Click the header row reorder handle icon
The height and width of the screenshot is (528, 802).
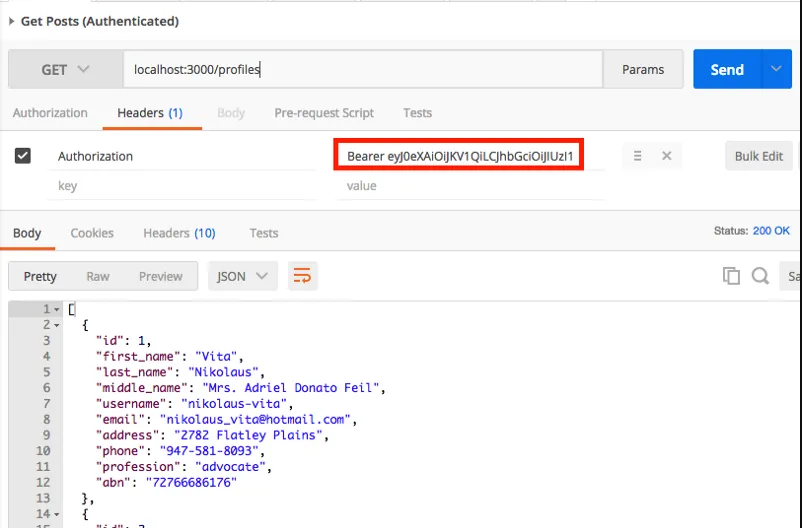[637, 156]
